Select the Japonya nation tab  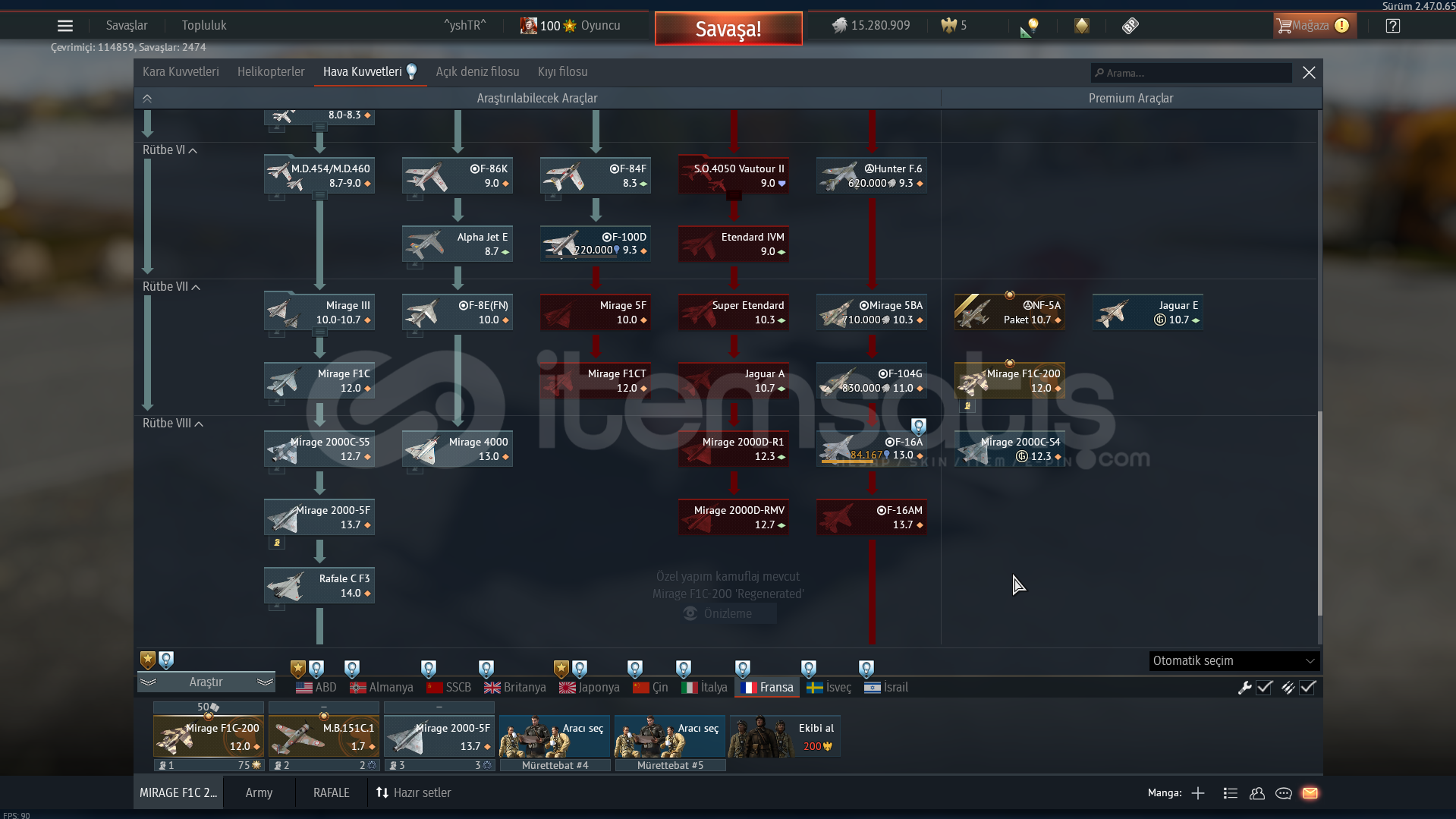(x=590, y=687)
